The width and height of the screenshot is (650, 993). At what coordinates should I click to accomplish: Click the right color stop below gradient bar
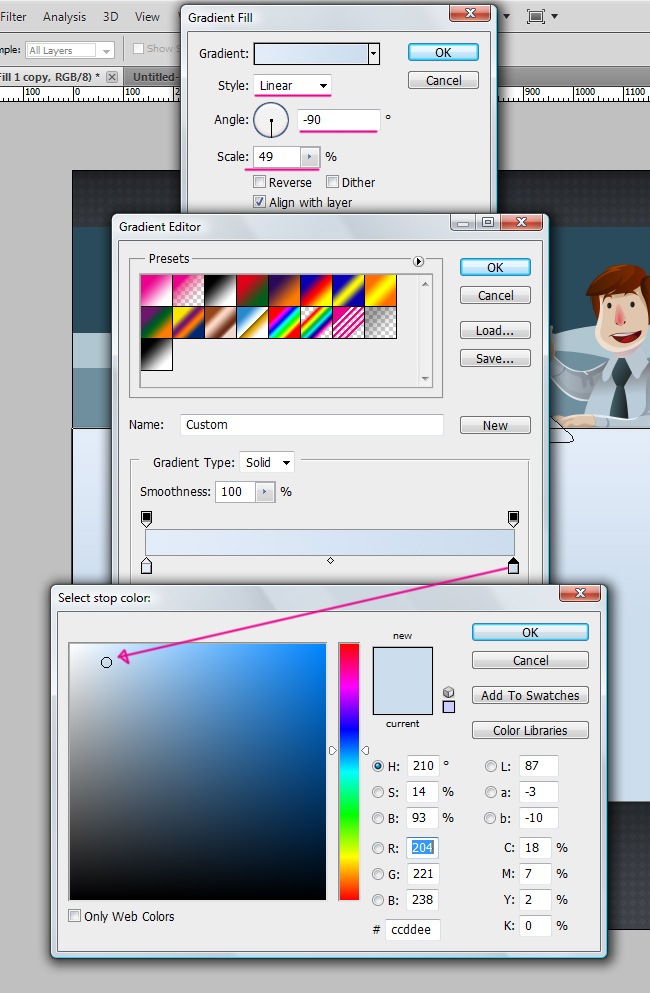513,567
